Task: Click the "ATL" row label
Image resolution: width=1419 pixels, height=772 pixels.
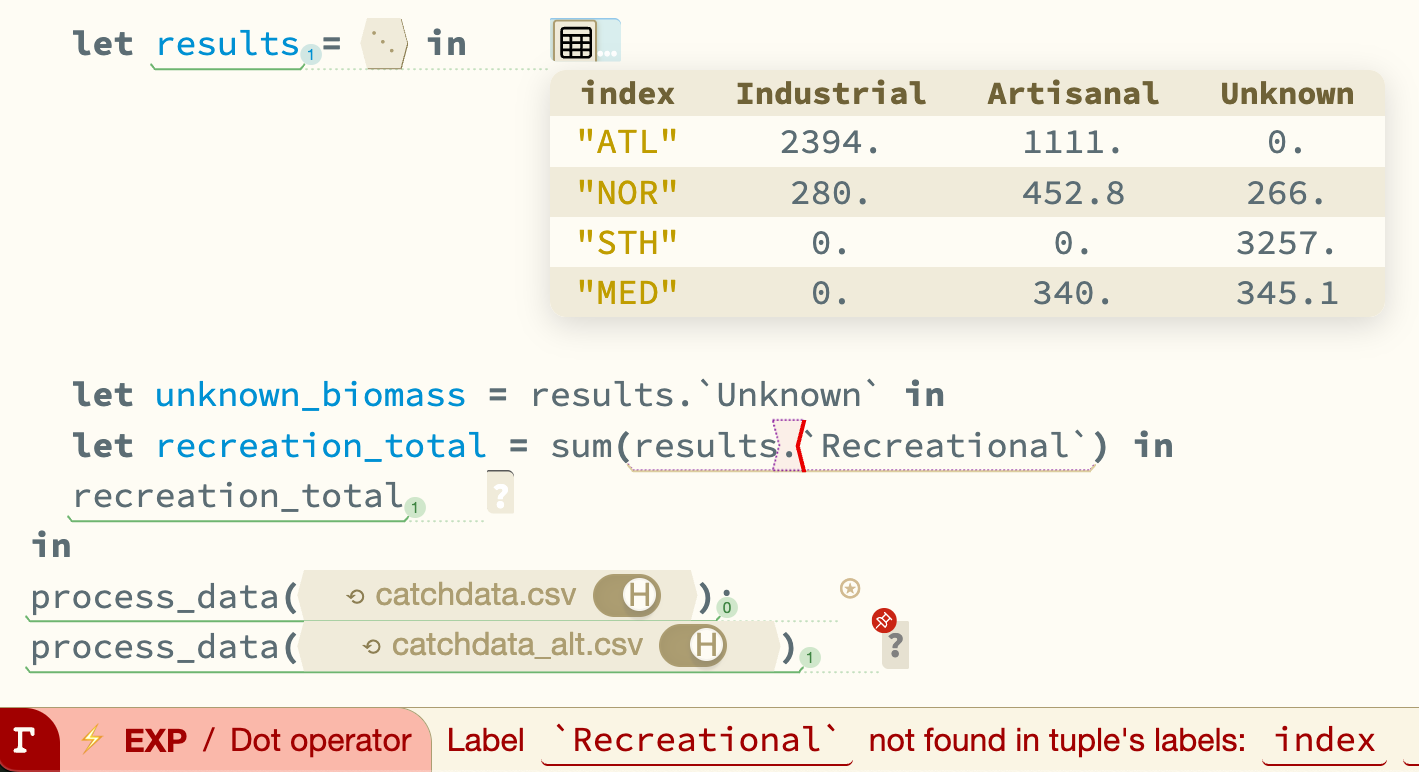Action: coord(628,142)
